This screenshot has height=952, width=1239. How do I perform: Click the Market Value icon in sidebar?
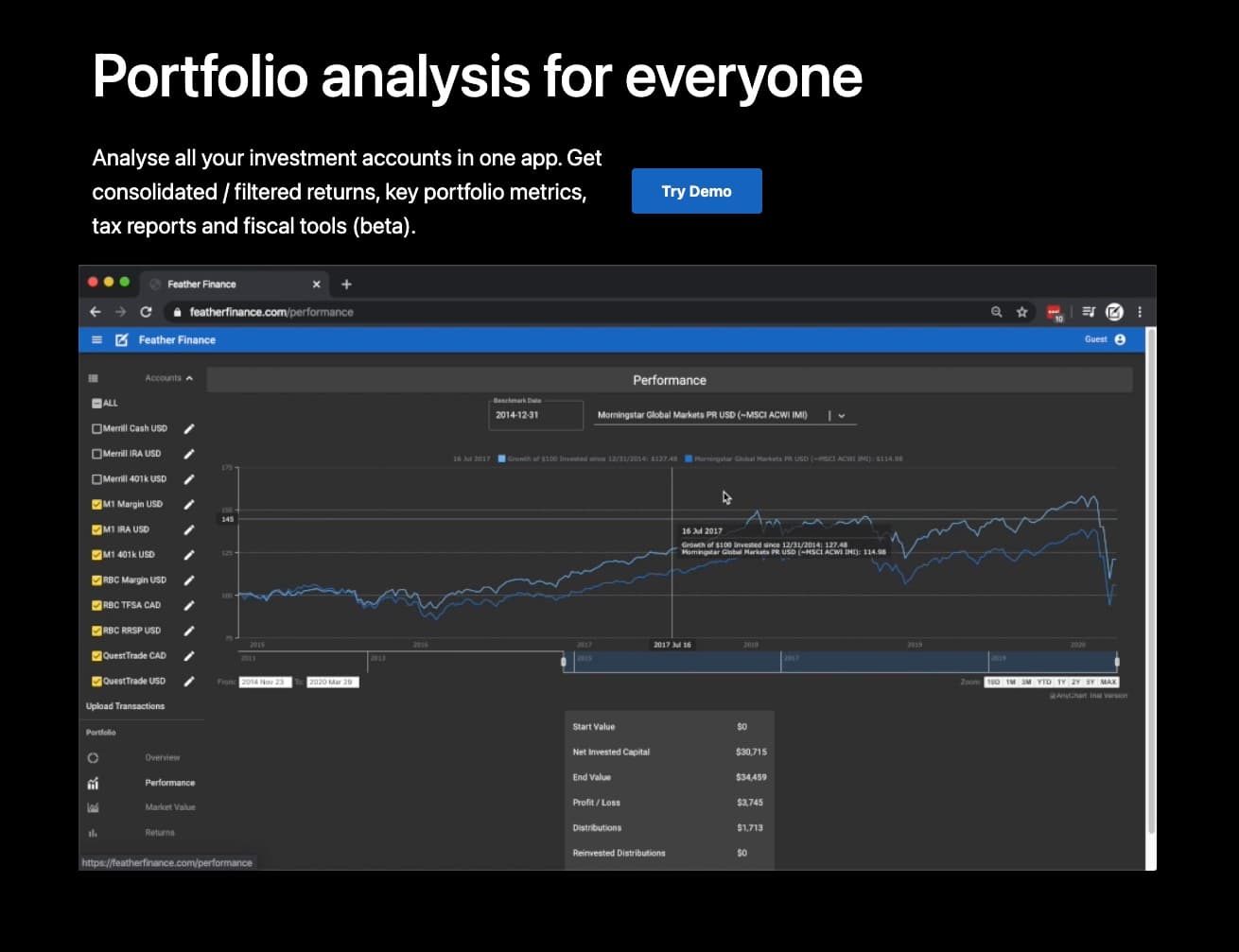tap(93, 808)
